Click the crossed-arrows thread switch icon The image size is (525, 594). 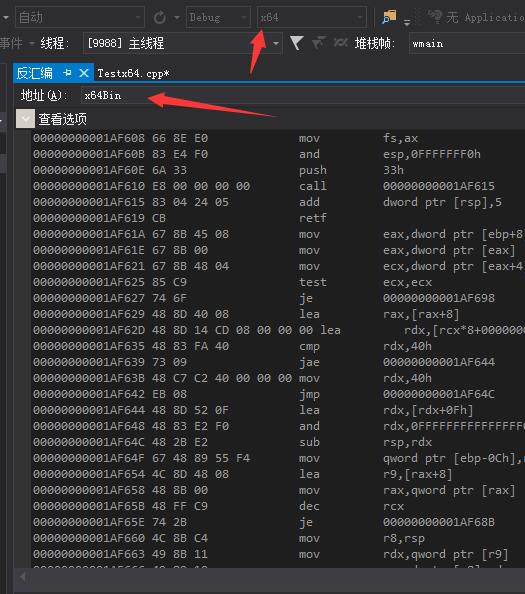pos(341,43)
